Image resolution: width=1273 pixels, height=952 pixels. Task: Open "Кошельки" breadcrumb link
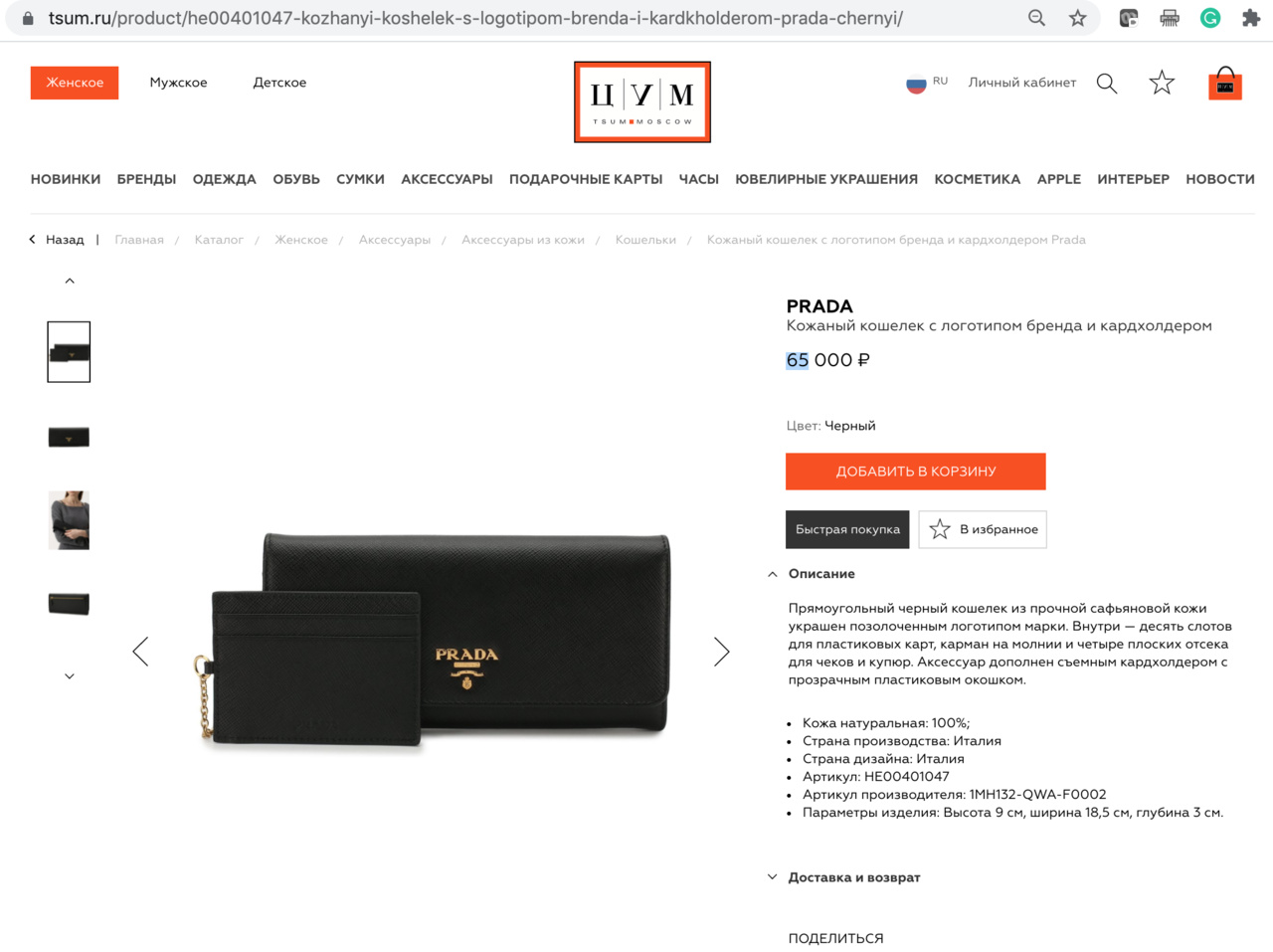(x=645, y=240)
